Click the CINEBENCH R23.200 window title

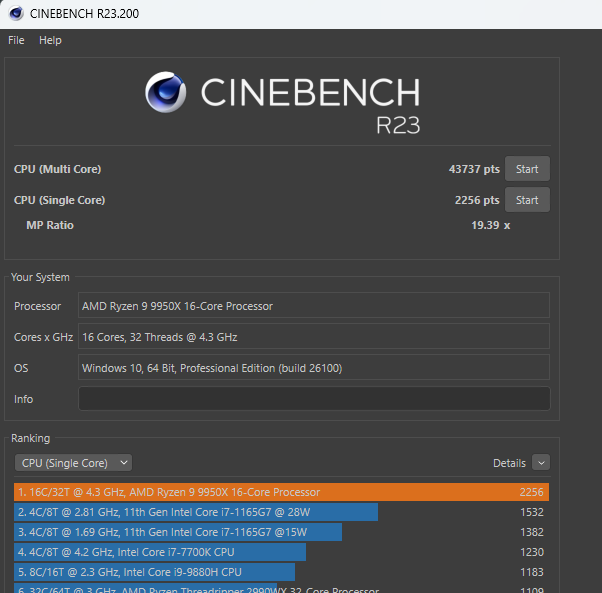[x=84, y=13]
